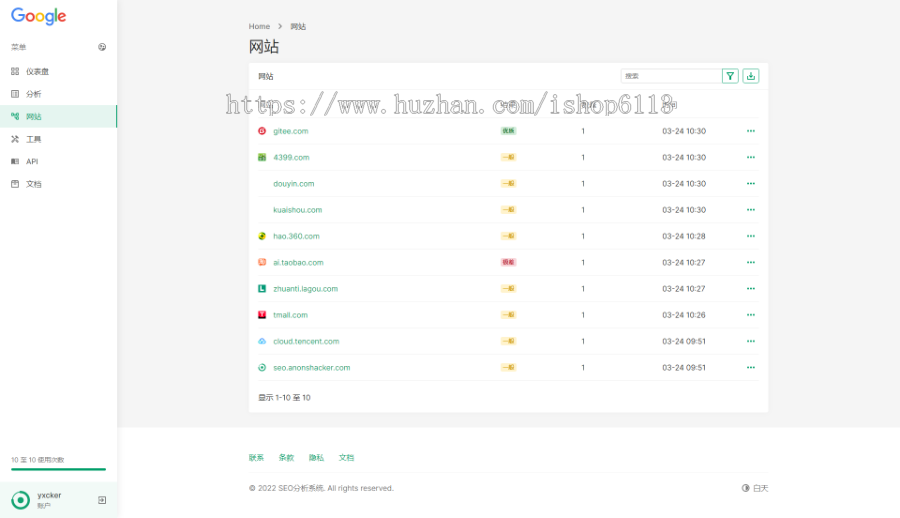
Task: Click the cloud.tencent.com favicon
Action: point(262,341)
